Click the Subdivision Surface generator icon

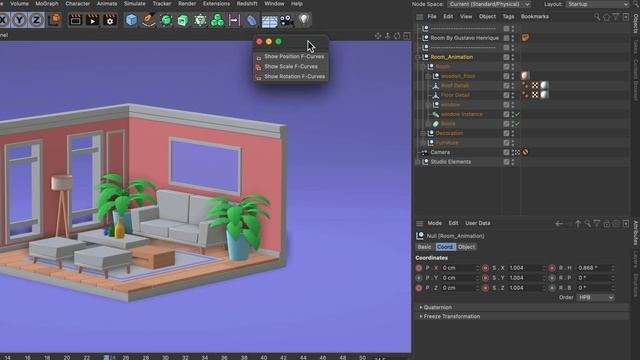click(x=166, y=20)
